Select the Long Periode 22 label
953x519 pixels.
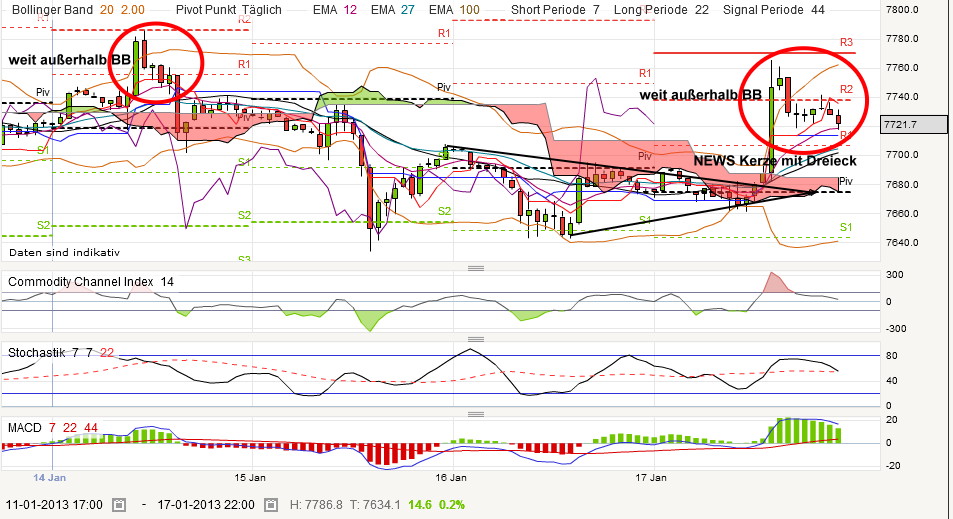661,10
